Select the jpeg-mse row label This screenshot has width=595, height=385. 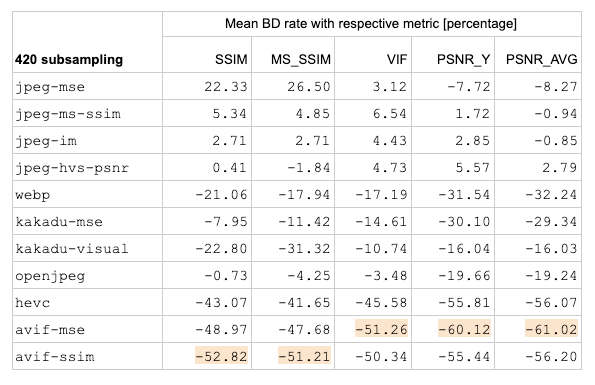pos(50,87)
